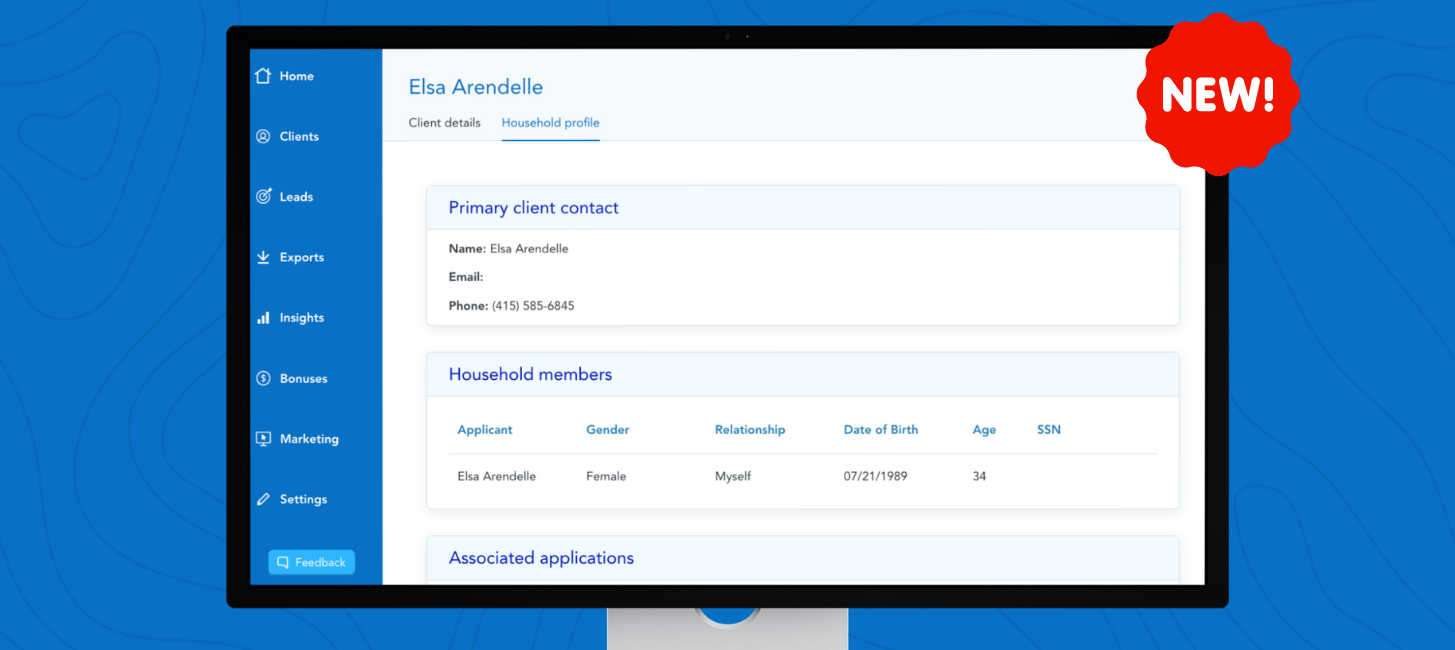Click the Gender column header

[608, 430]
